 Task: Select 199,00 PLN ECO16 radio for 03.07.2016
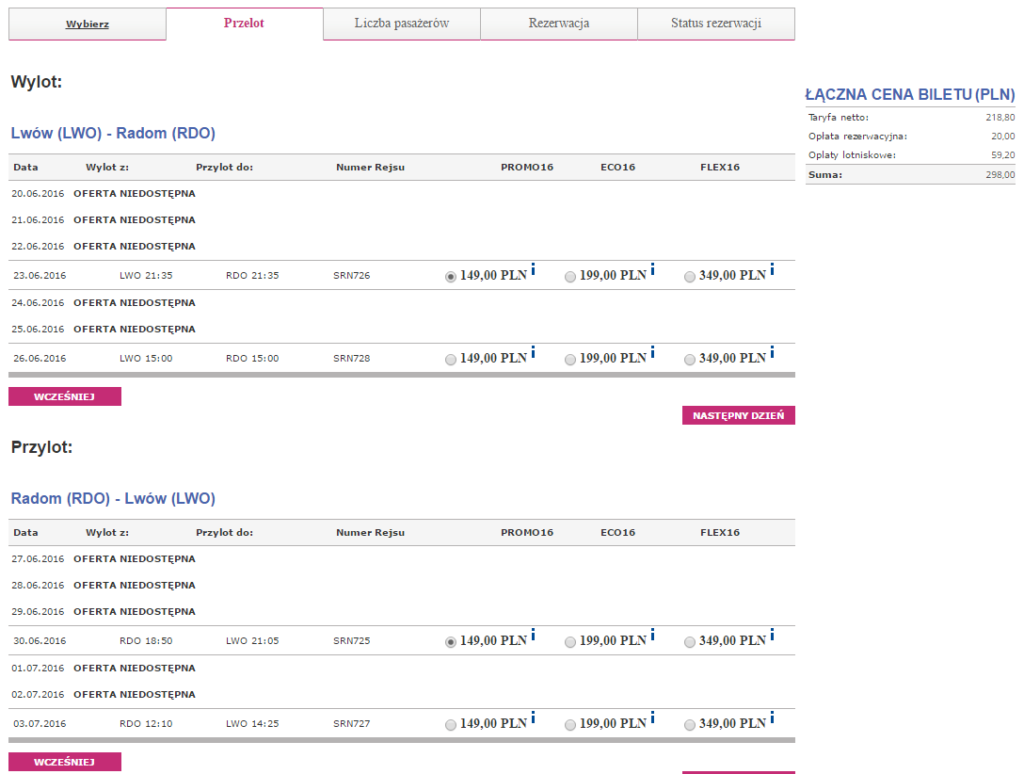[570, 725]
